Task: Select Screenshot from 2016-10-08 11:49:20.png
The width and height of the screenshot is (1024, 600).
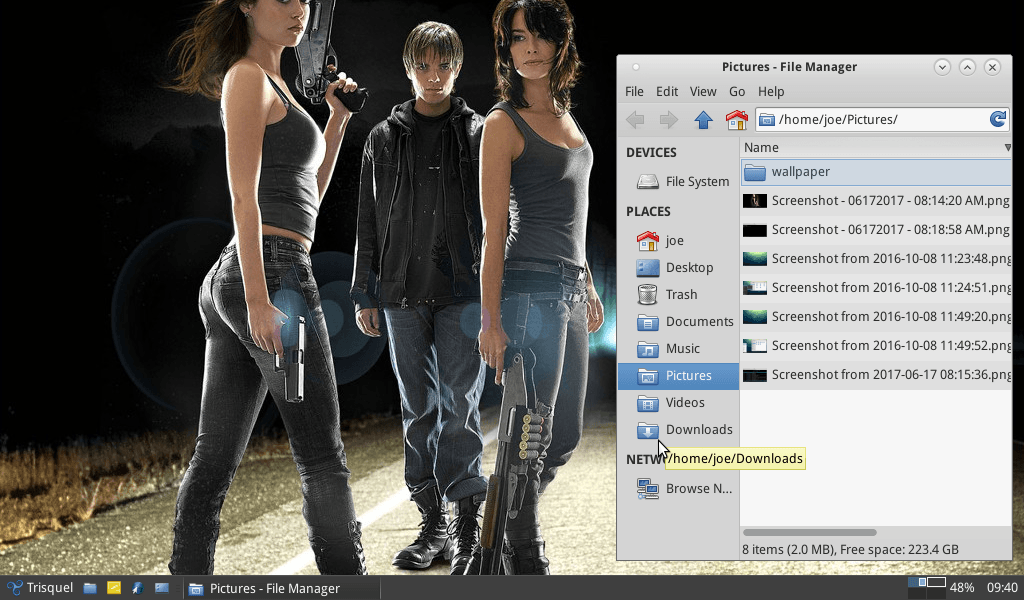Action: (x=876, y=317)
